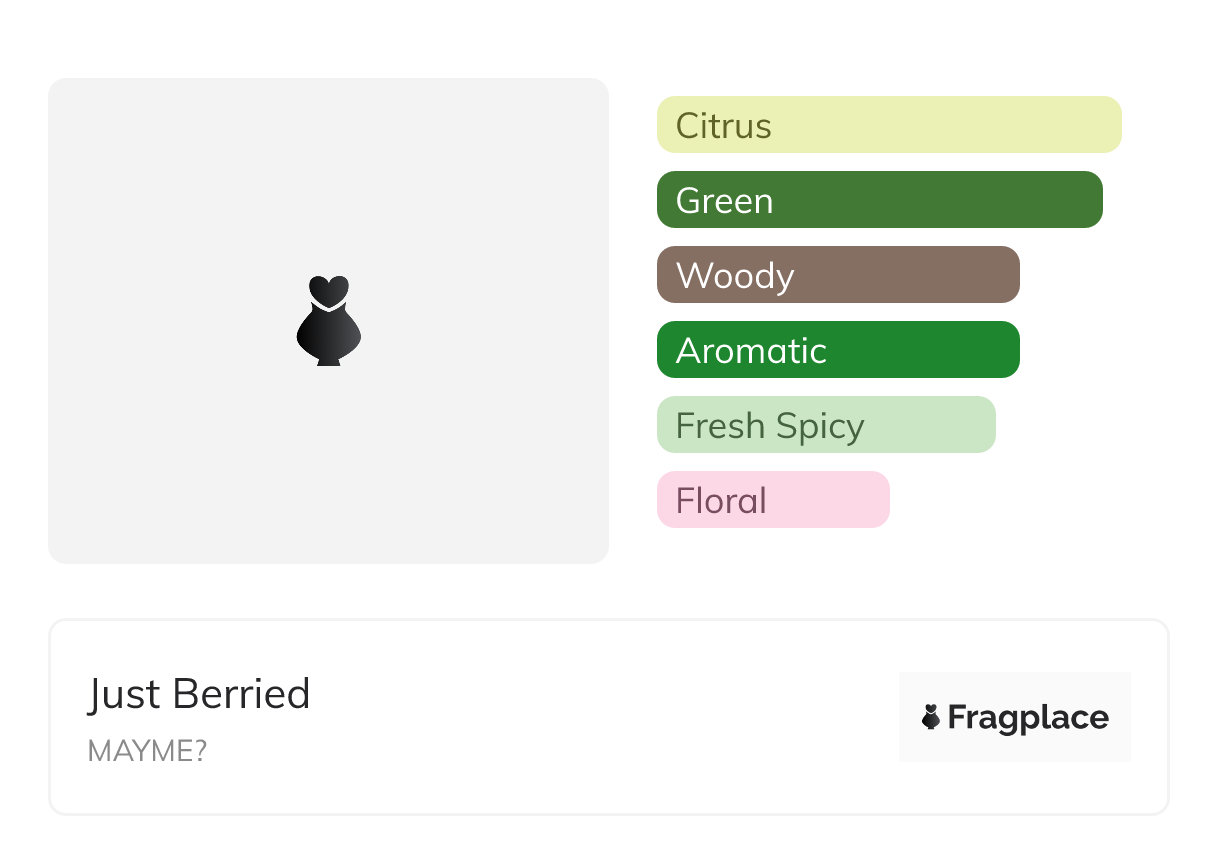1218x864 pixels.
Task: Click the Fragplace wordmark text
Action: click(1028, 718)
